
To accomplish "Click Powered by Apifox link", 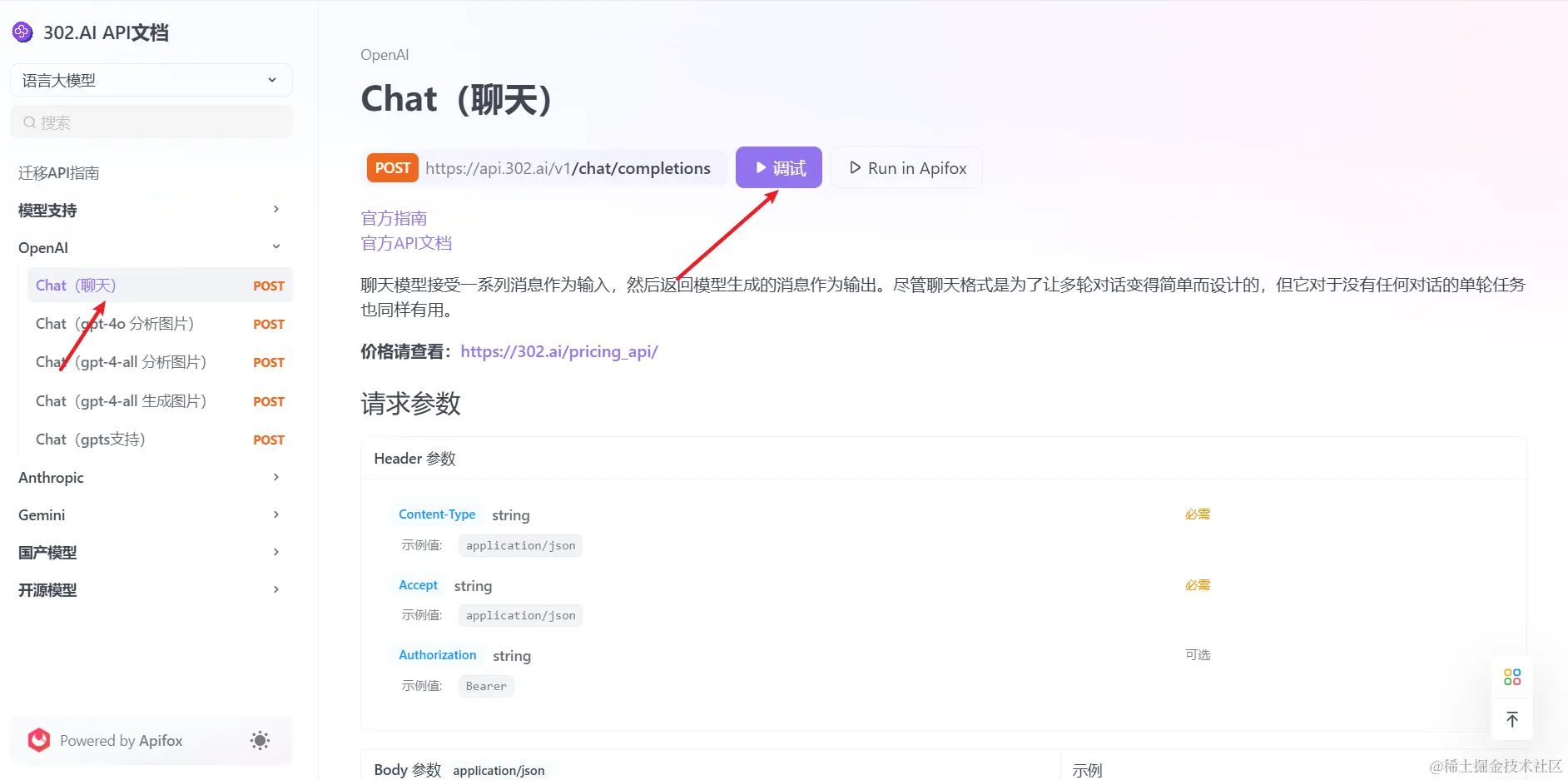I will click(x=121, y=741).
